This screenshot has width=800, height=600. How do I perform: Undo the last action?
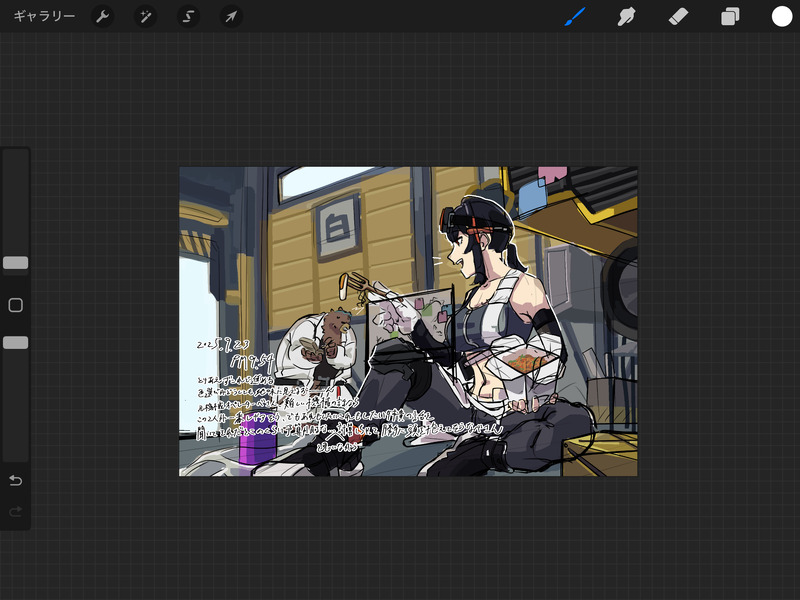(x=16, y=481)
